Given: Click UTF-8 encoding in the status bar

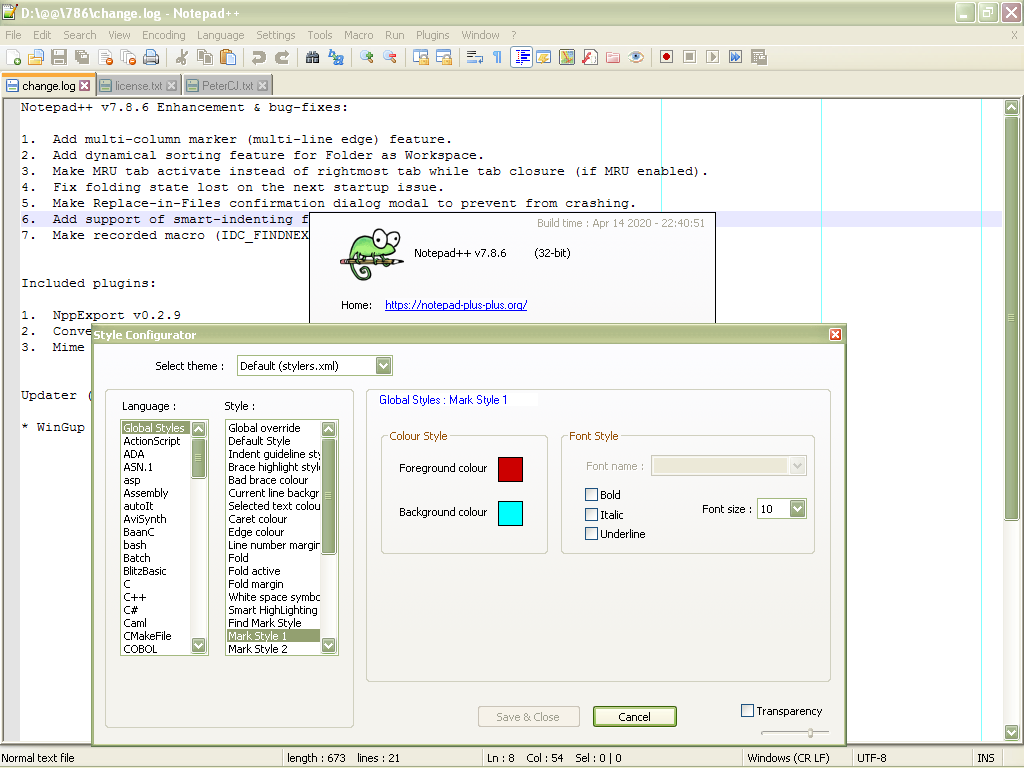Looking at the screenshot, I should click(872, 758).
